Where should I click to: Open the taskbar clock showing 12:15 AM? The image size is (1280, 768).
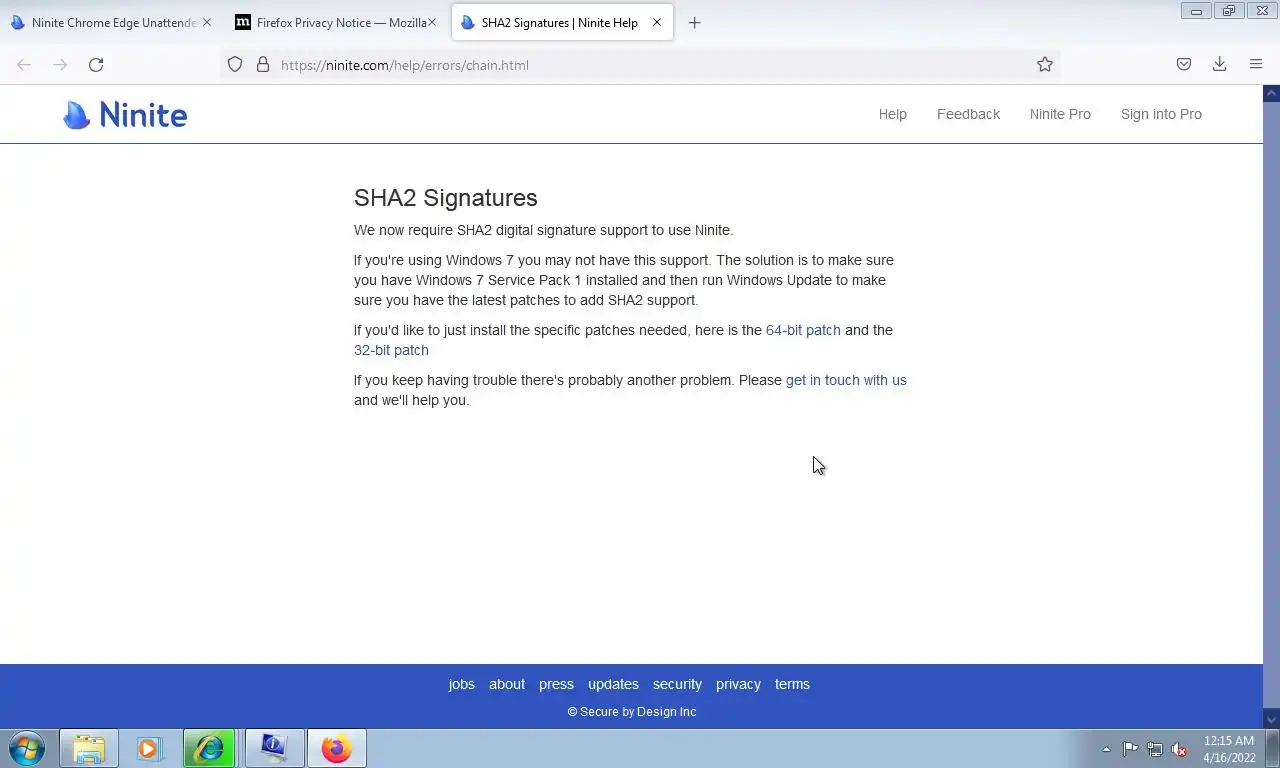pyautogui.click(x=1229, y=749)
